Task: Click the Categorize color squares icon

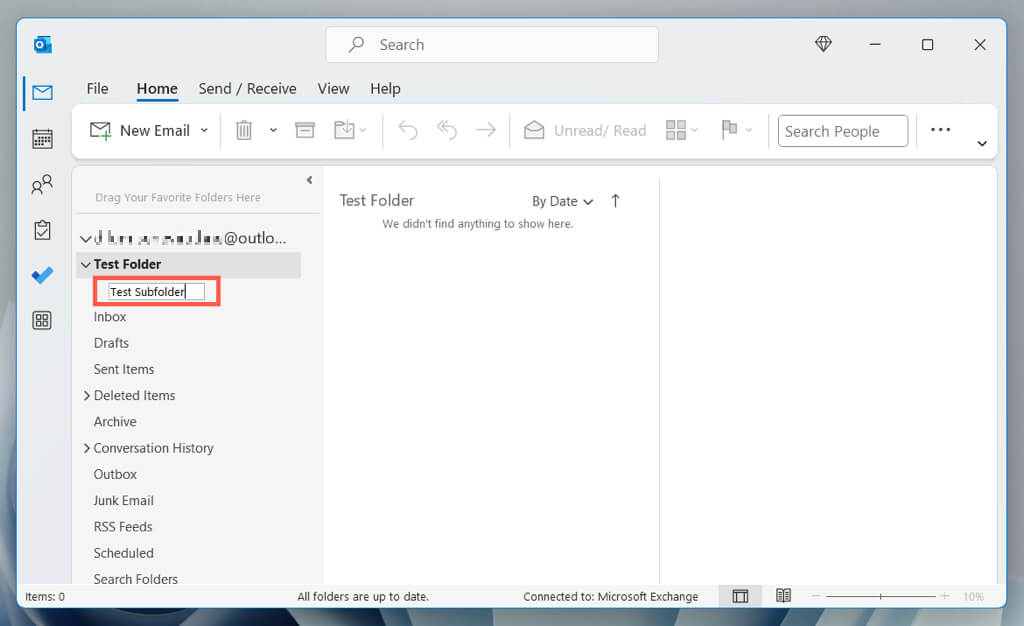Action: point(676,130)
